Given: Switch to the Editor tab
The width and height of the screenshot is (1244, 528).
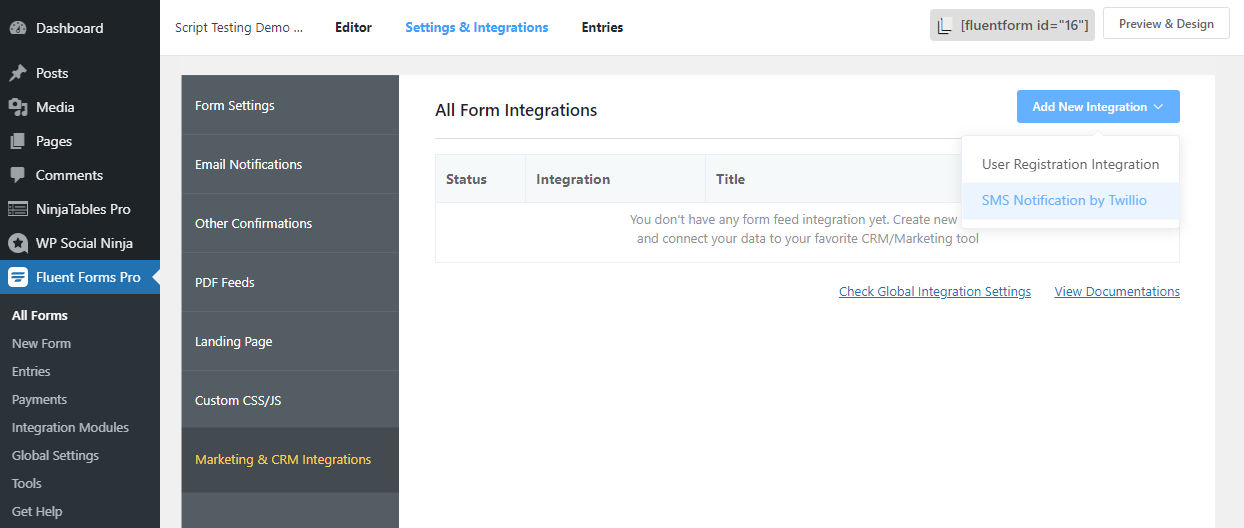Looking at the screenshot, I should (x=353, y=28).
